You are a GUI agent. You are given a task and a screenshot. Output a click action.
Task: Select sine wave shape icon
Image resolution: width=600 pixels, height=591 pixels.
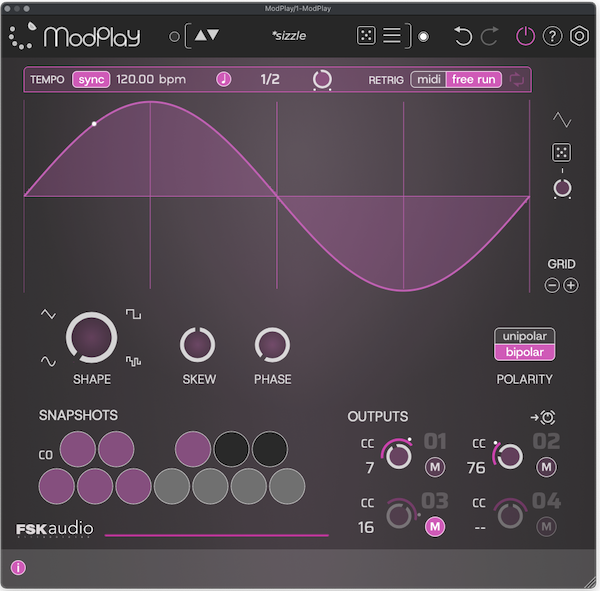point(48,361)
